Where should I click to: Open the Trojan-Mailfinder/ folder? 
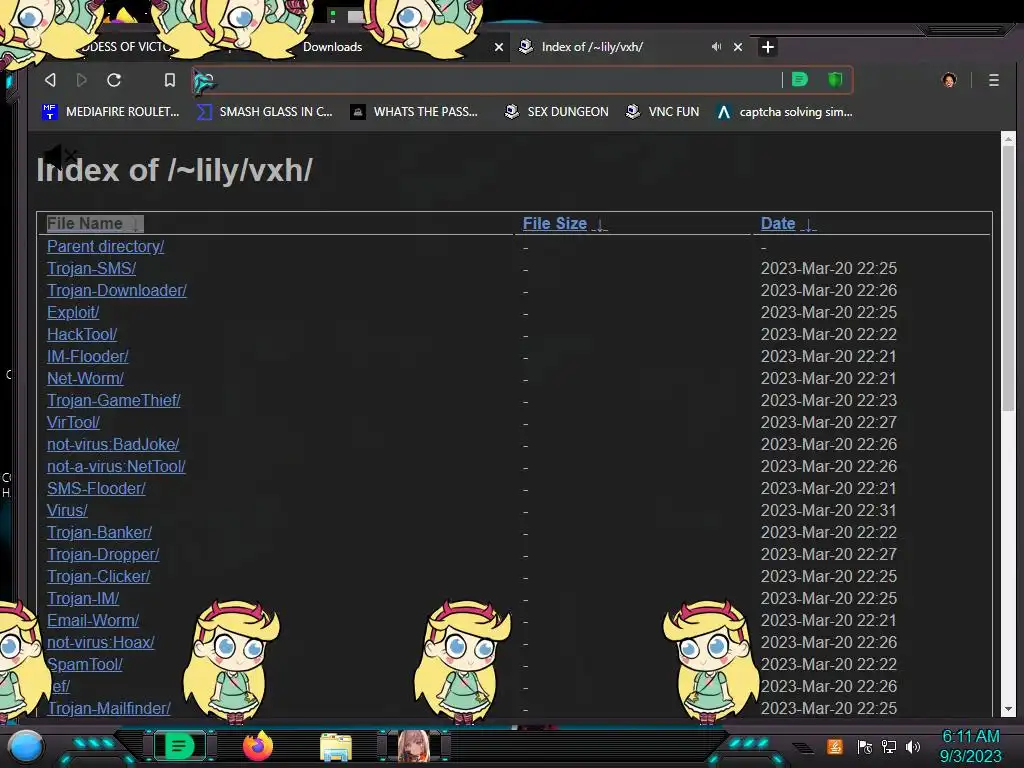point(109,709)
